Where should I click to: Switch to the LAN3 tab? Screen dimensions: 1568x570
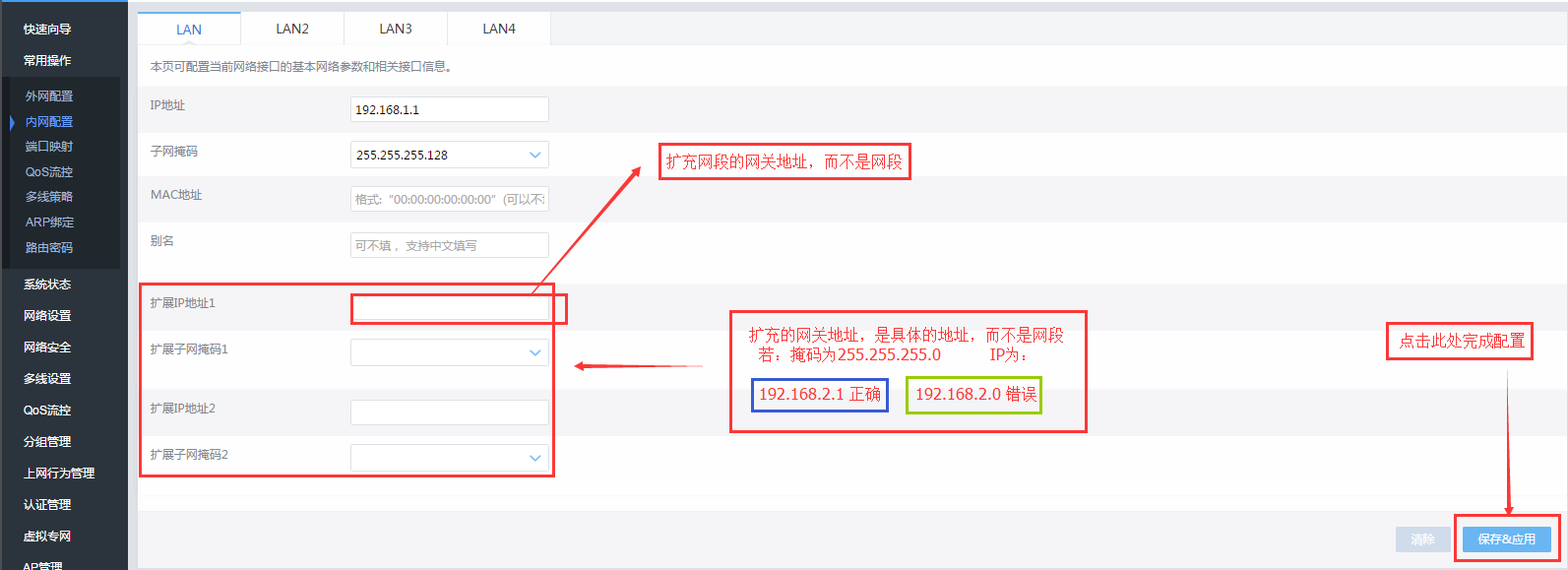tap(396, 29)
